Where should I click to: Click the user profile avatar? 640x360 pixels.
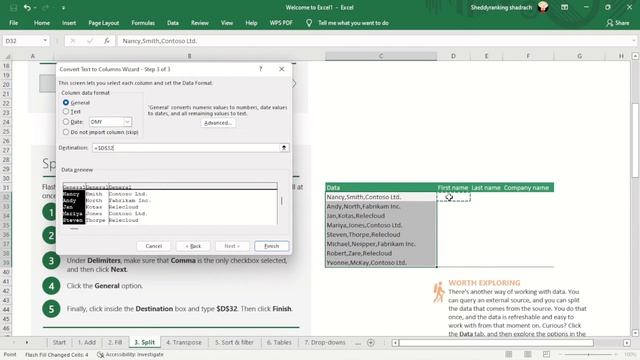coord(543,7)
